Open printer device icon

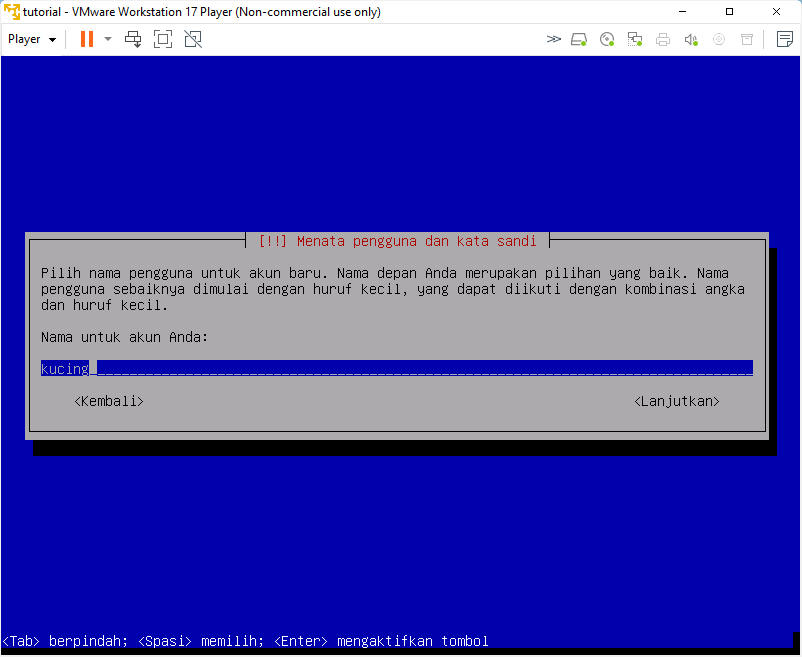[x=663, y=39]
